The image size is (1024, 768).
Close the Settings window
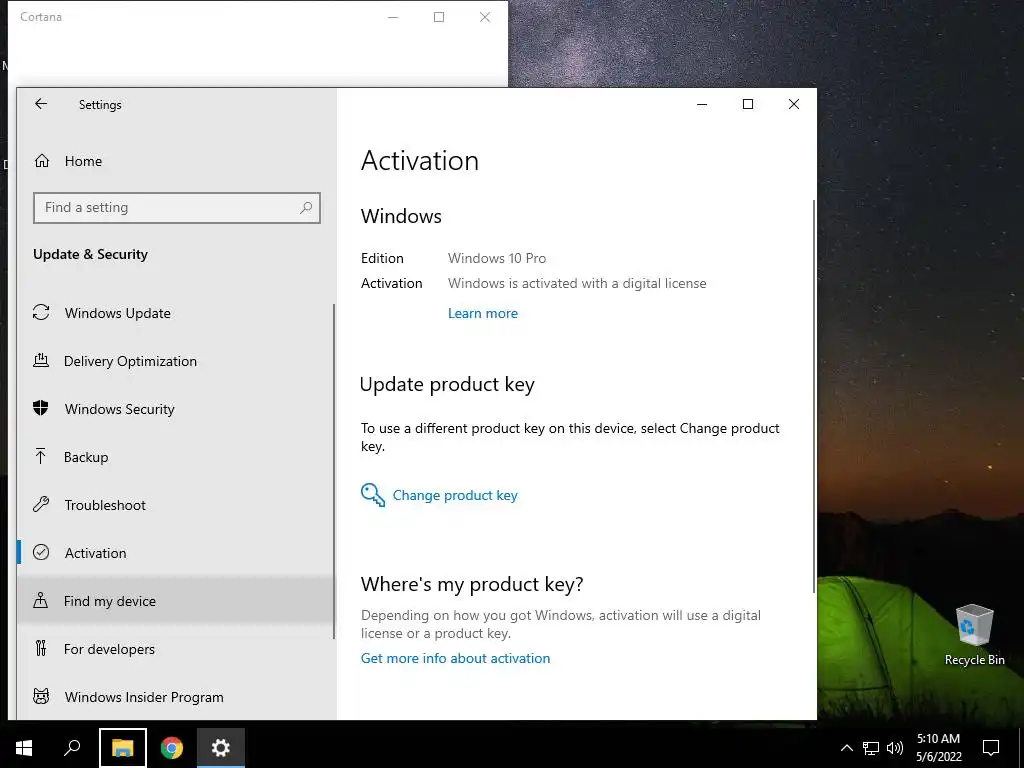coord(793,104)
